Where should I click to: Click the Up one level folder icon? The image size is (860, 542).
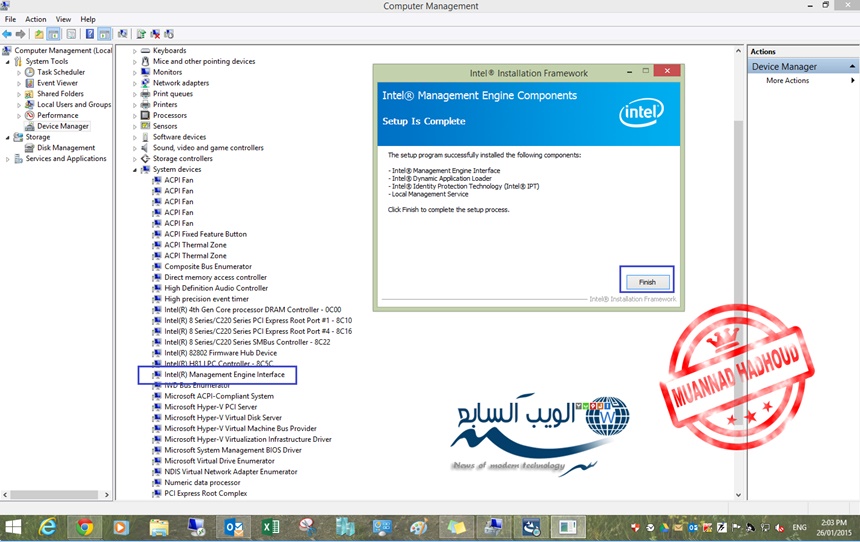click(x=39, y=34)
